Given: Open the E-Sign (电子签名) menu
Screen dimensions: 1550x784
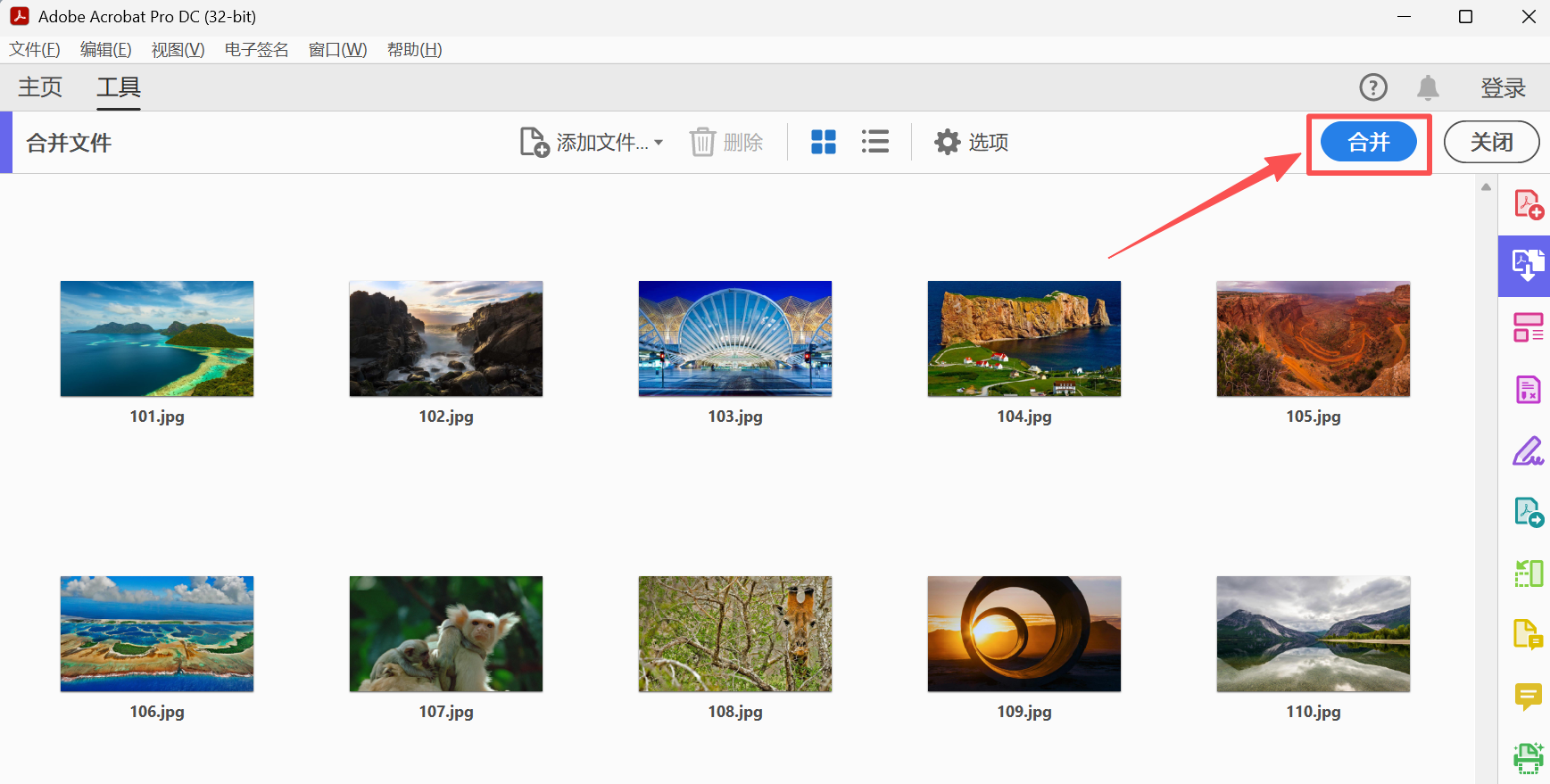Looking at the screenshot, I should coord(257,50).
